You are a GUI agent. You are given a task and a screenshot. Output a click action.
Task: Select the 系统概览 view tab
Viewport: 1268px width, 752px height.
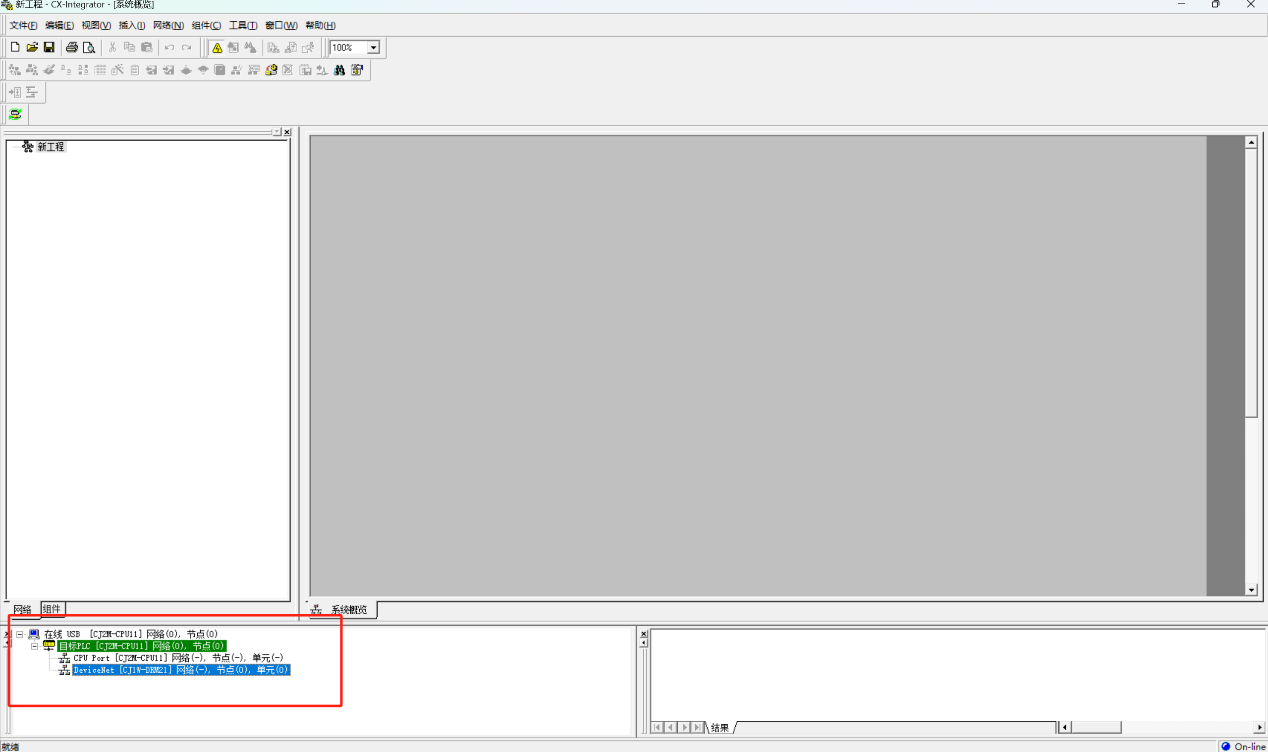click(x=342, y=609)
